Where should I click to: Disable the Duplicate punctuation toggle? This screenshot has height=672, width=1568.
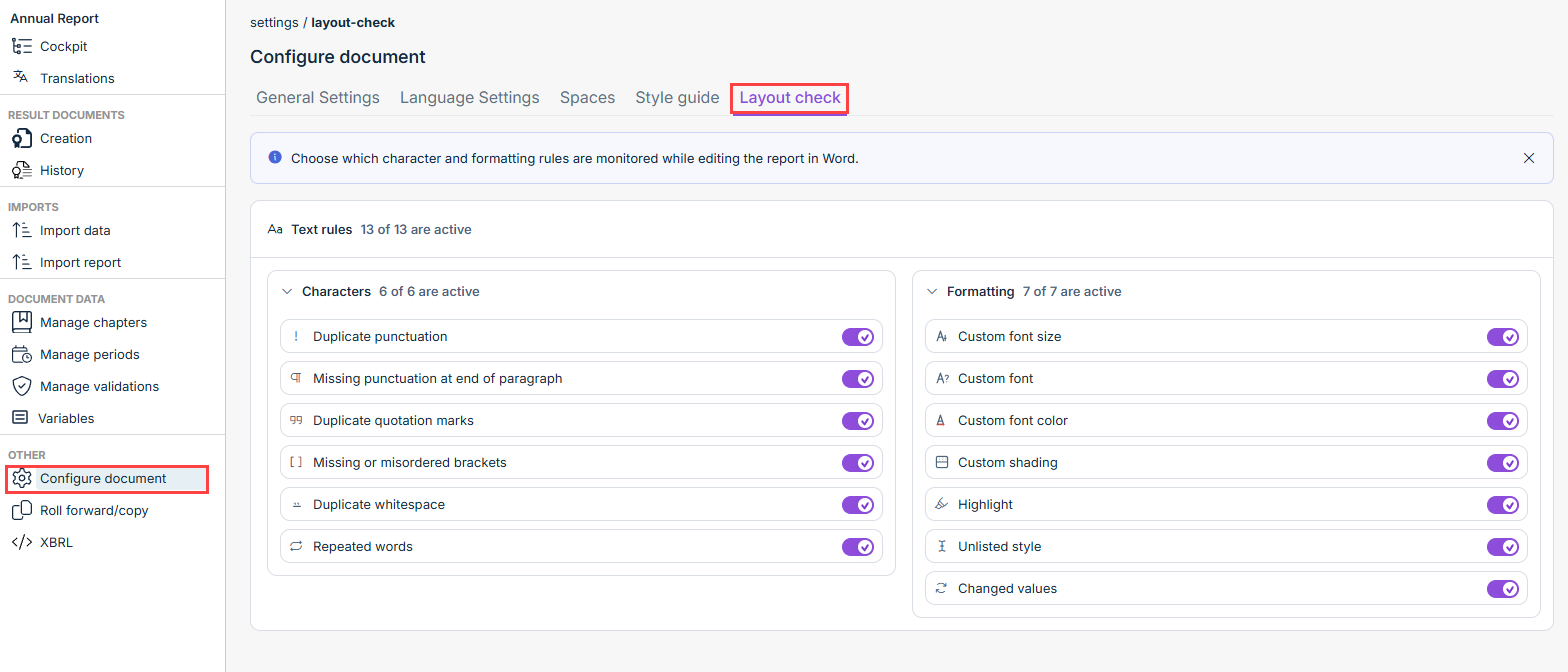tap(858, 337)
